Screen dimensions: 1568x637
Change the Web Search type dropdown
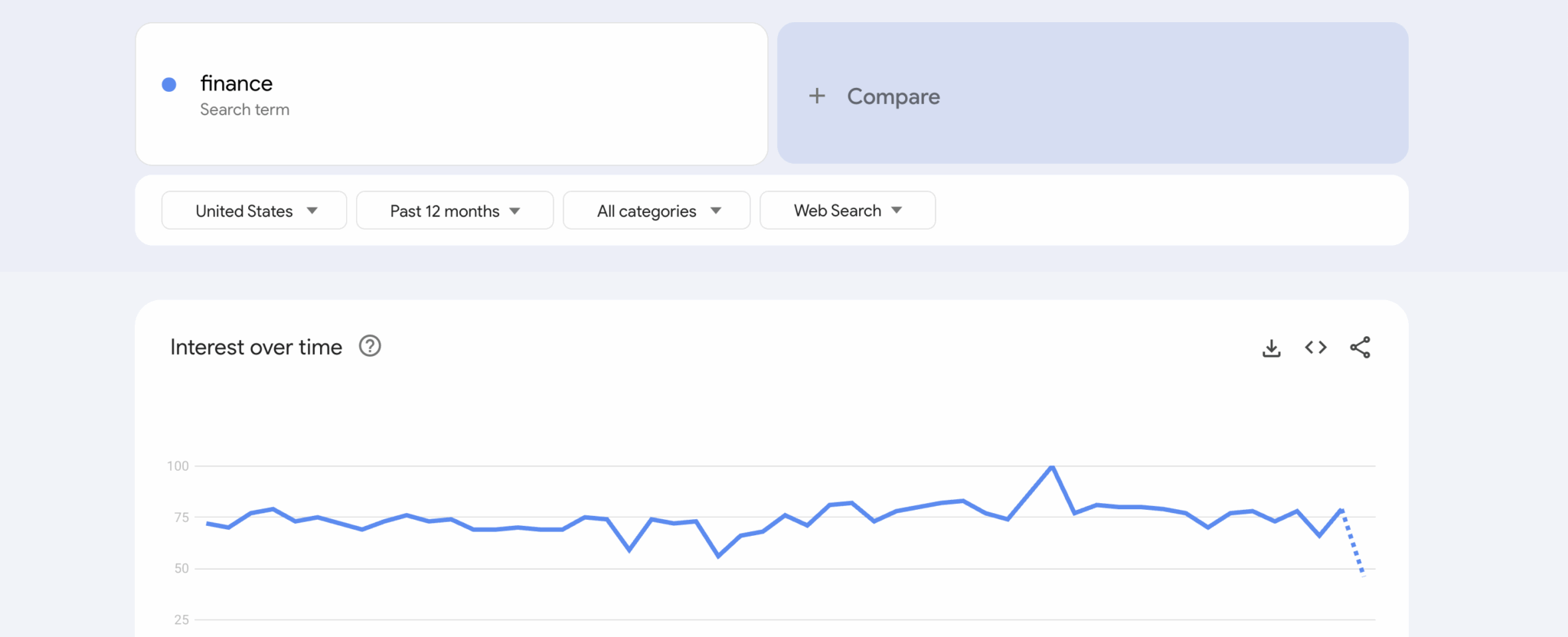848,211
